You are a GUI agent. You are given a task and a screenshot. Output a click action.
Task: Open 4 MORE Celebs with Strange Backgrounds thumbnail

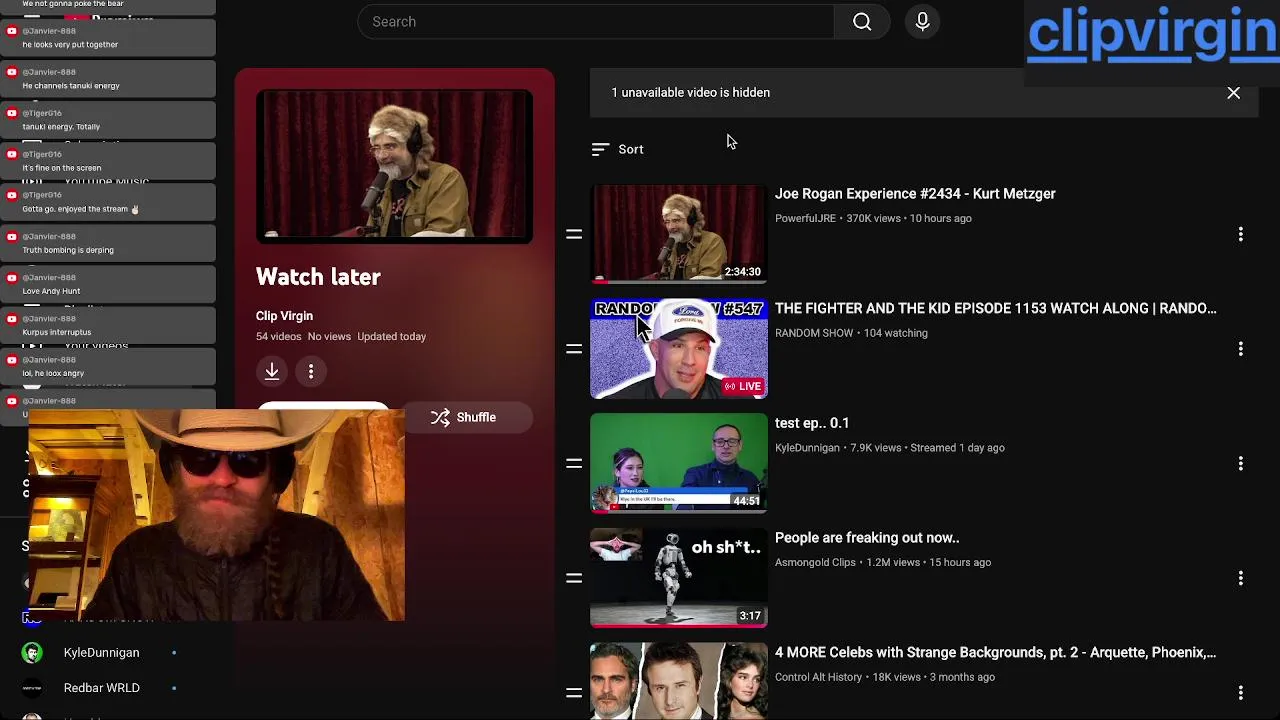coord(678,682)
